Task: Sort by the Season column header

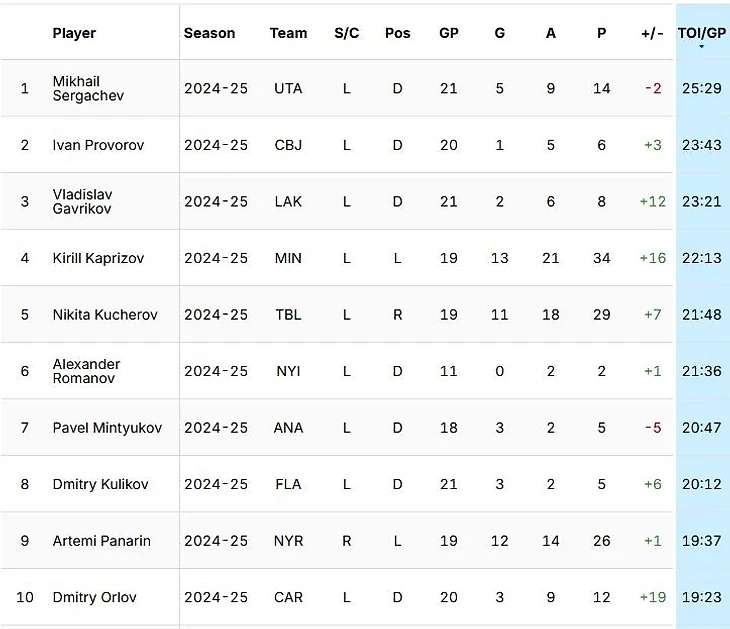Action: [209, 33]
